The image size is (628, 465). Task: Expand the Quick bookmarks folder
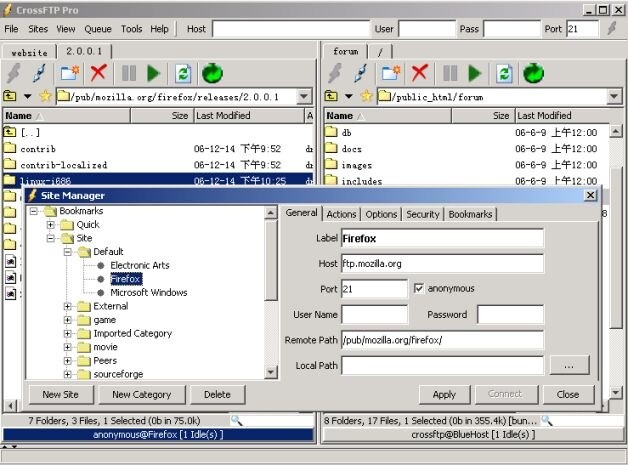50,224
